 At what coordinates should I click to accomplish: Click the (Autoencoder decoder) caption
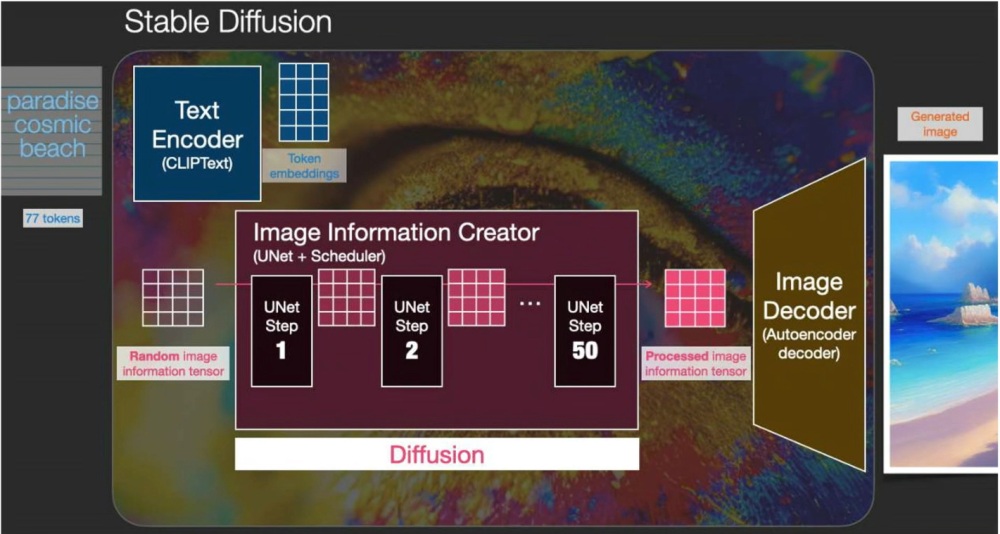809,344
